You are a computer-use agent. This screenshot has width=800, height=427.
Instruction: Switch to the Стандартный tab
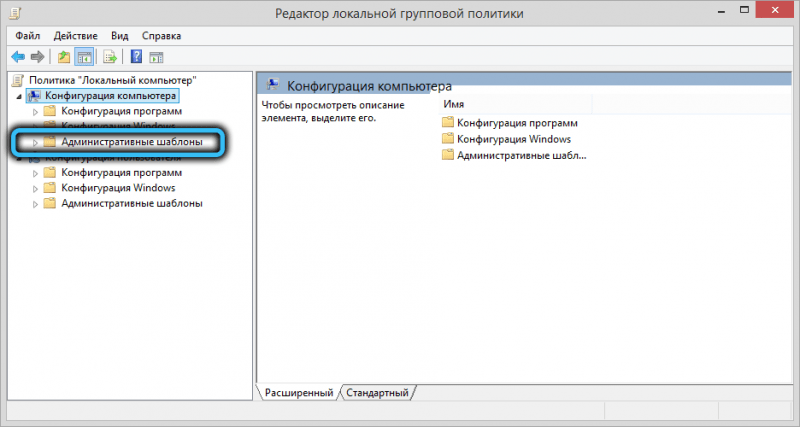377,392
